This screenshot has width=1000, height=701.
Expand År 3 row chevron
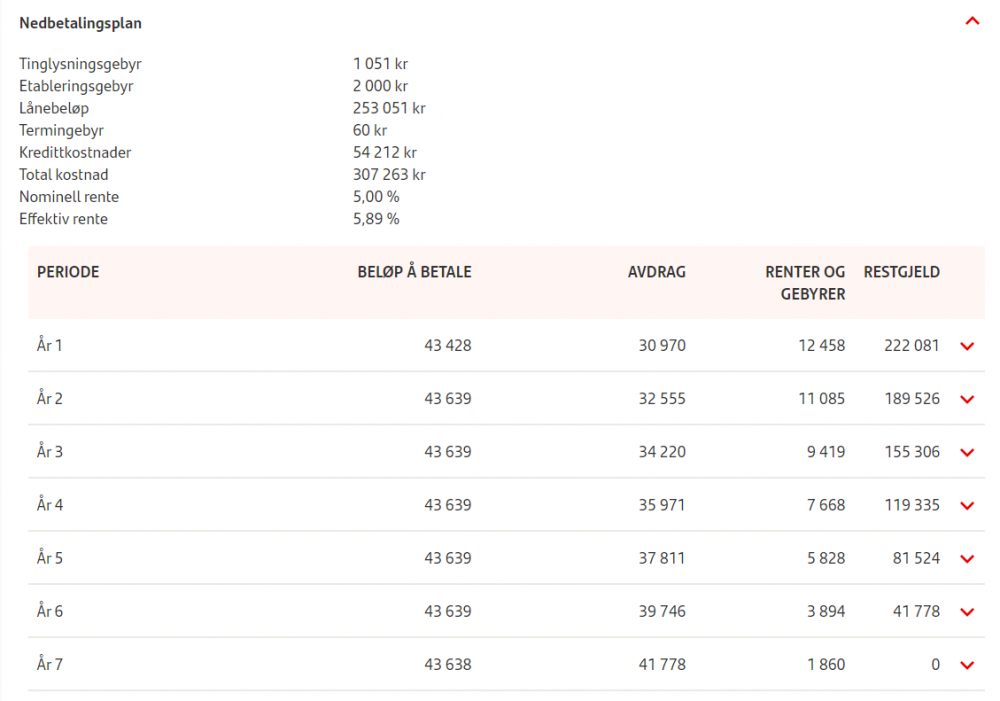(967, 453)
